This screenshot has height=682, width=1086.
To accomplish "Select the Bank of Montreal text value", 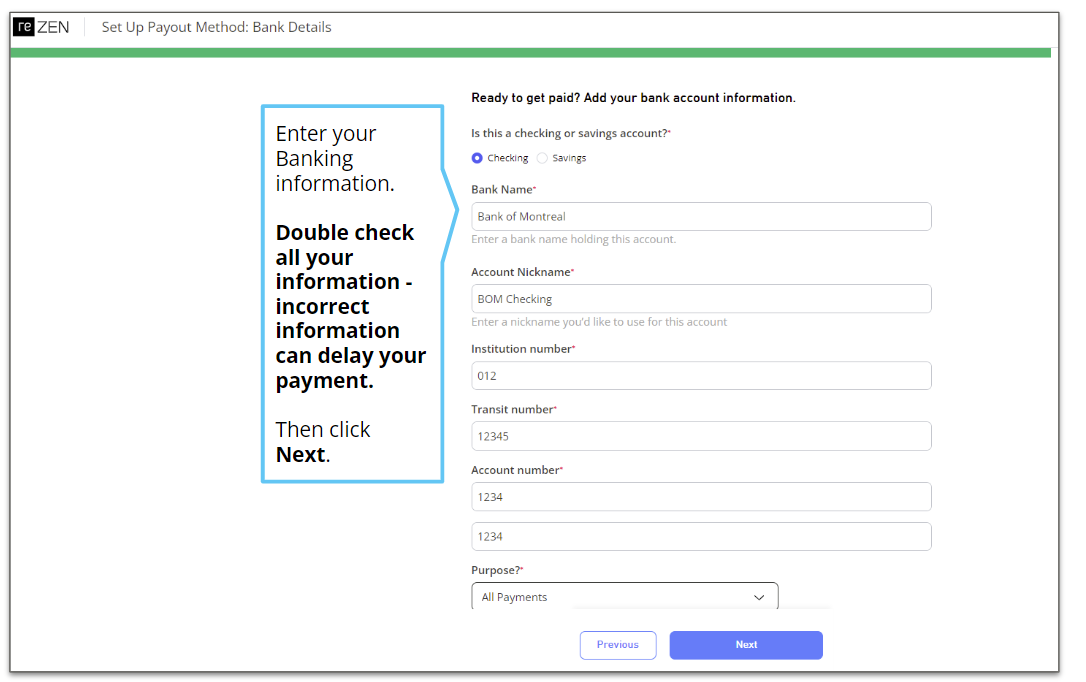I will point(523,216).
